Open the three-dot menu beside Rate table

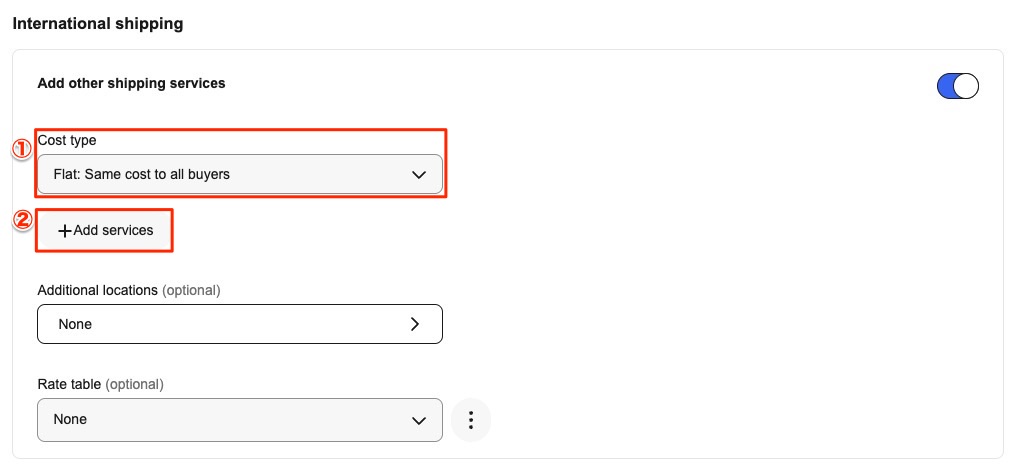(x=472, y=421)
